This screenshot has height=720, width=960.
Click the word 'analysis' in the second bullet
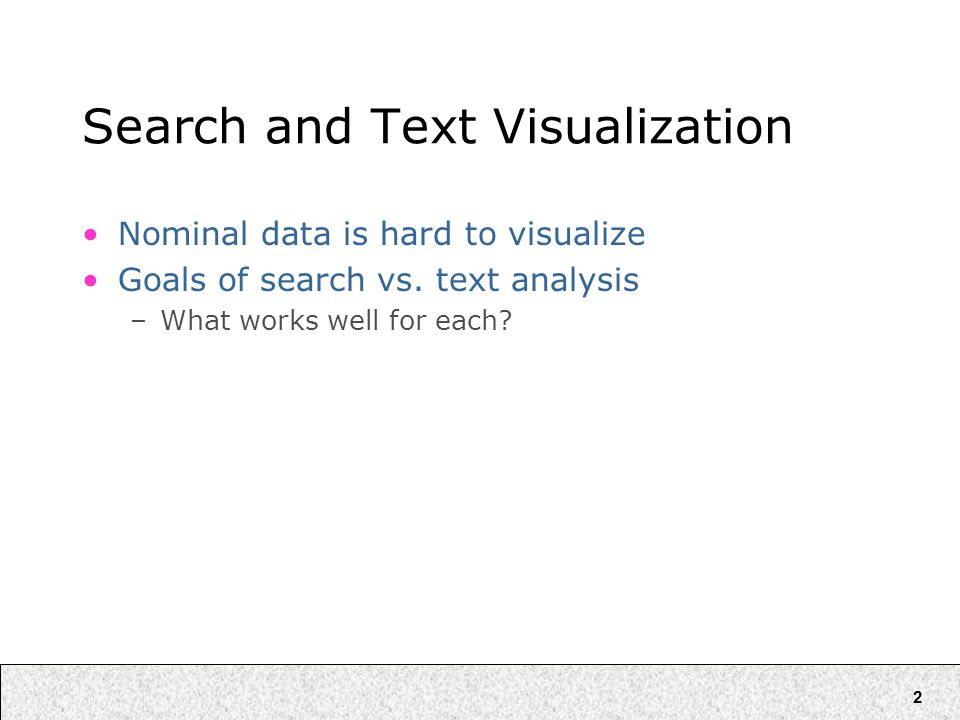point(575,282)
